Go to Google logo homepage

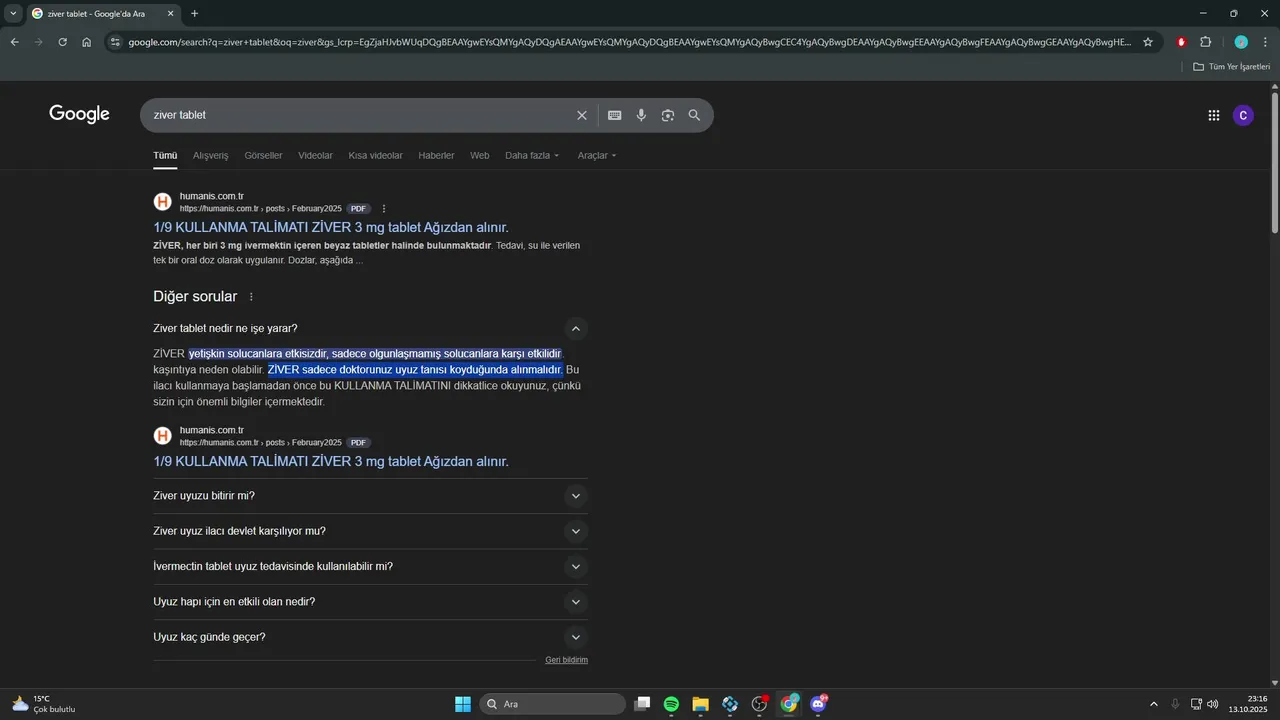coord(79,114)
